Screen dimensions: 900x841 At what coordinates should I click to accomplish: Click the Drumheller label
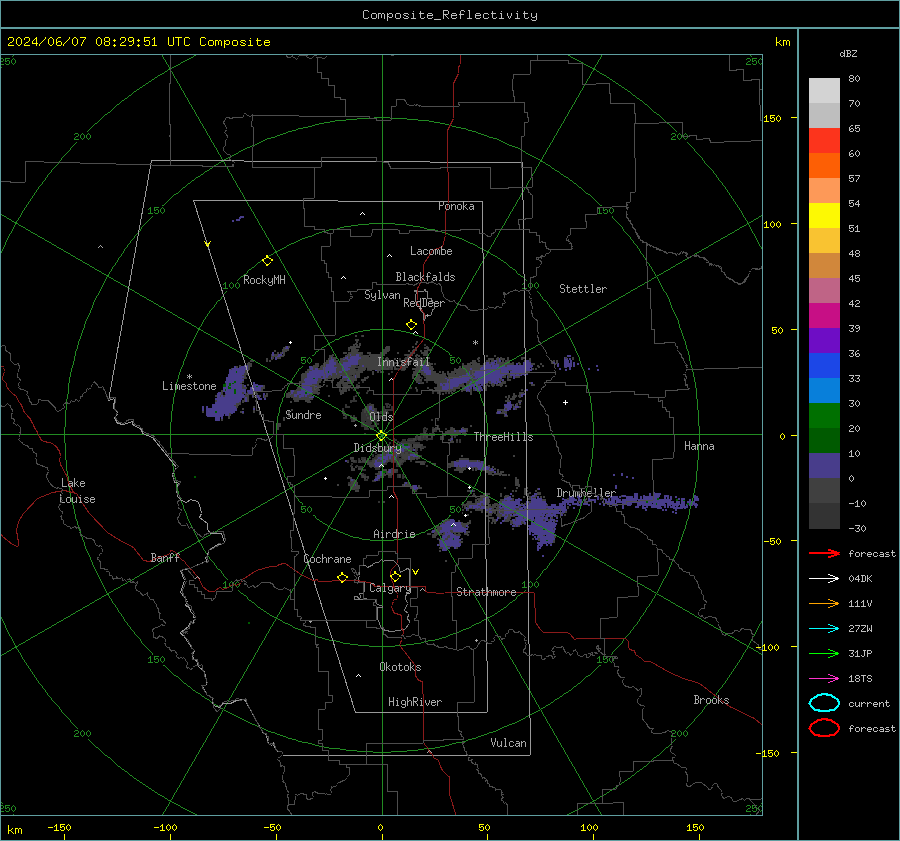[586, 493]
